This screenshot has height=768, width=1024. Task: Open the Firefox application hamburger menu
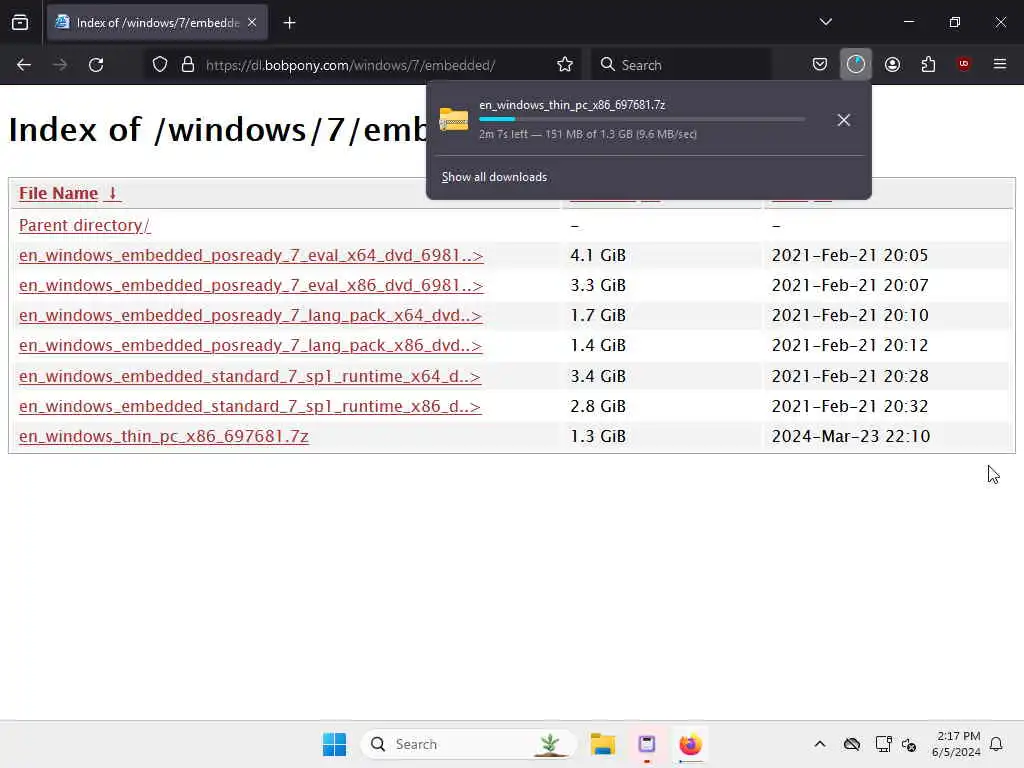(x=999, y=64)
